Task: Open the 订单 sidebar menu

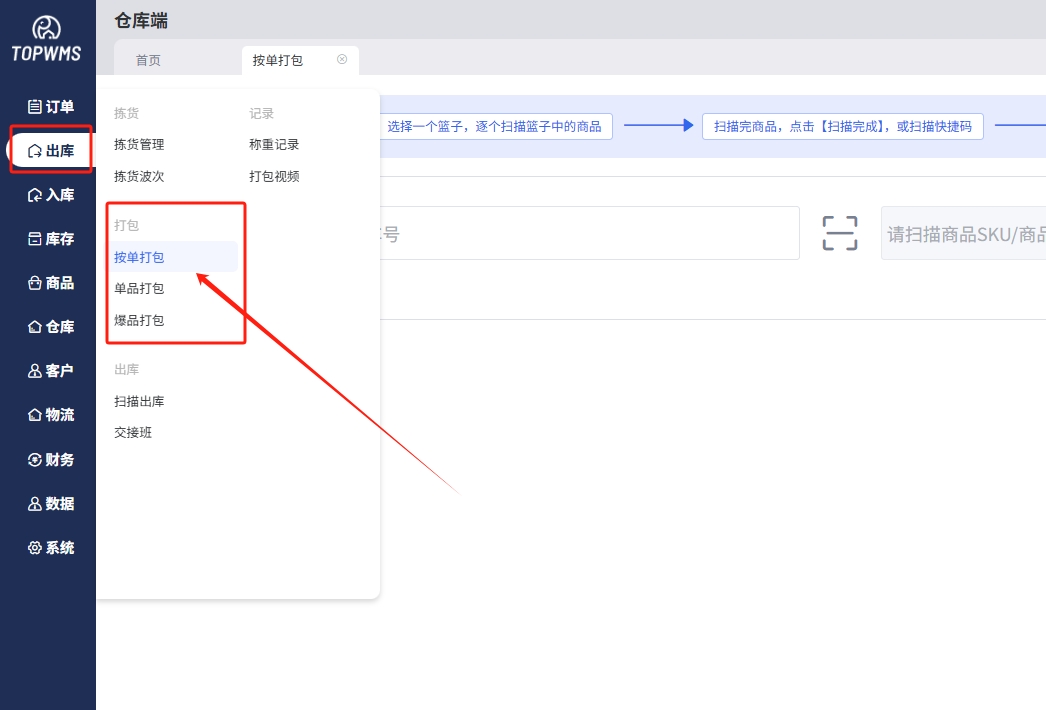Action: [x=51, y=107]
